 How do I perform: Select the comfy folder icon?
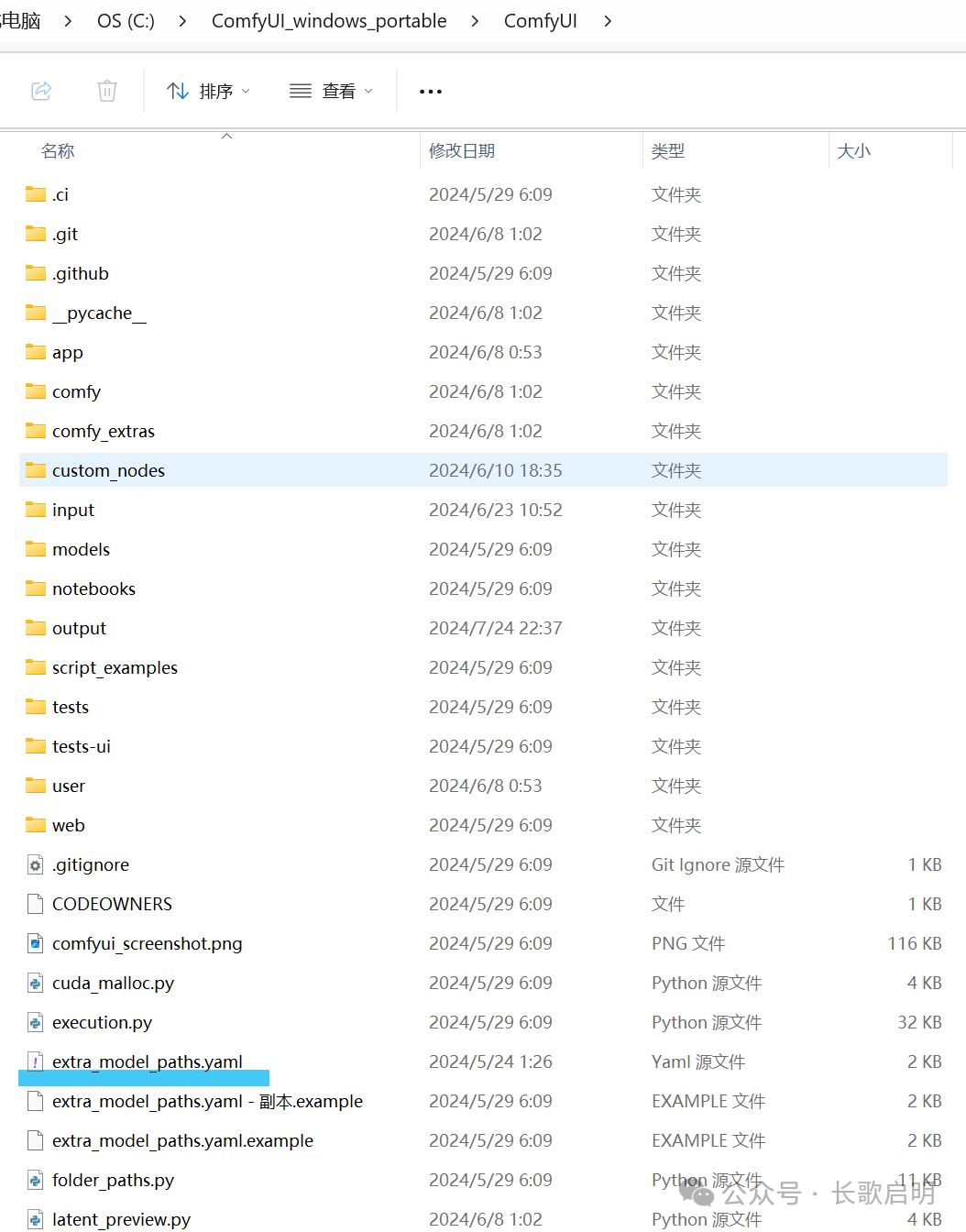tap(36, 391)
